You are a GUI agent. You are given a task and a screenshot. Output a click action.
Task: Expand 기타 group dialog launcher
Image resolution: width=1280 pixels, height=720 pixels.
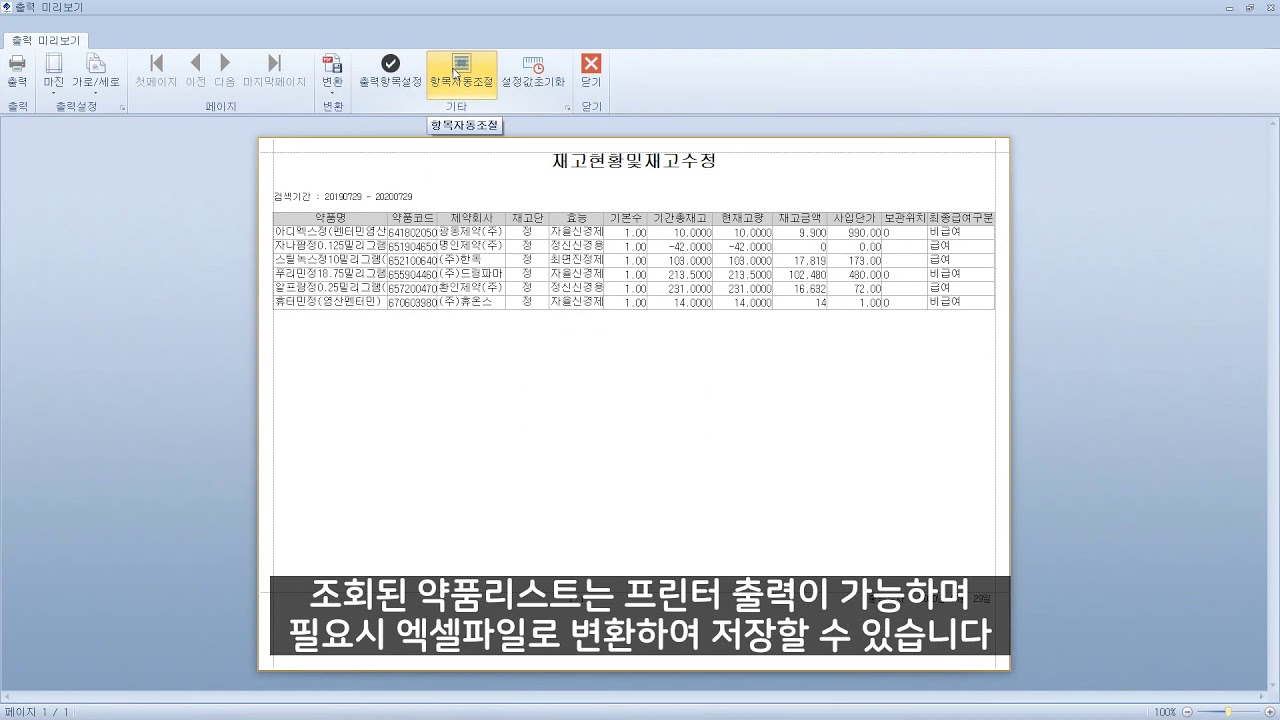pyautogui.click(x=567, y=107)
